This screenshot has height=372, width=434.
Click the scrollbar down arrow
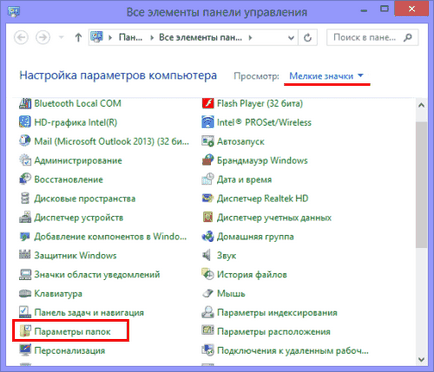(421, 359)
